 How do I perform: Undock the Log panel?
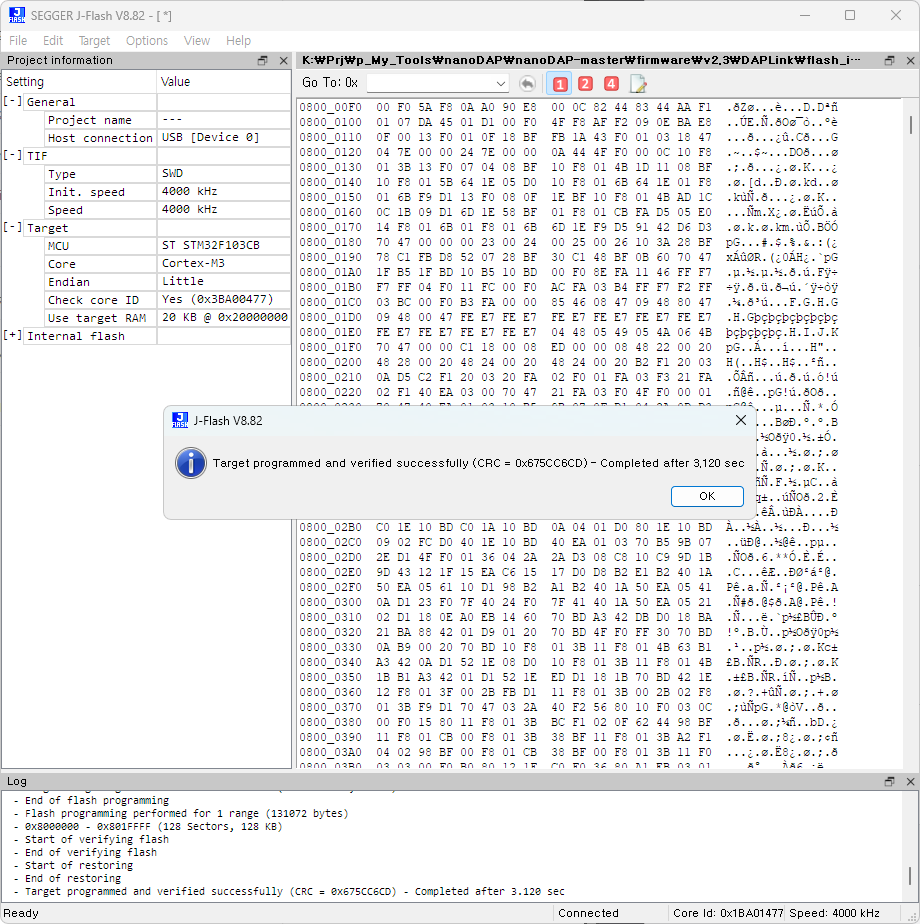[889, 781]
